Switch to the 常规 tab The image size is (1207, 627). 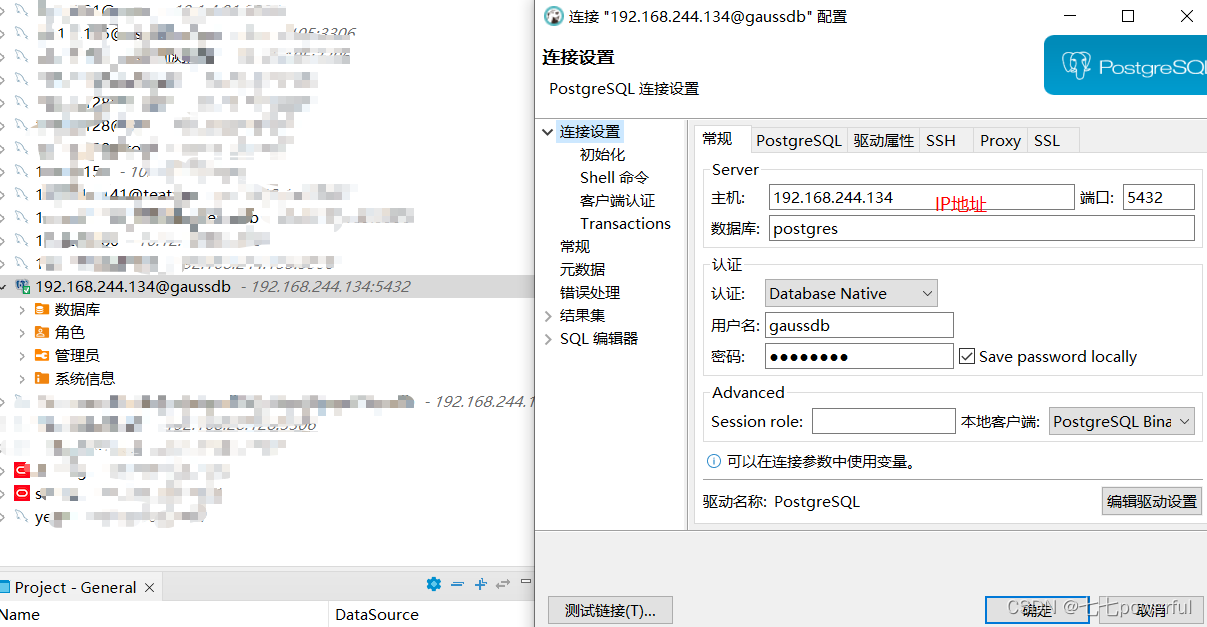718,139
